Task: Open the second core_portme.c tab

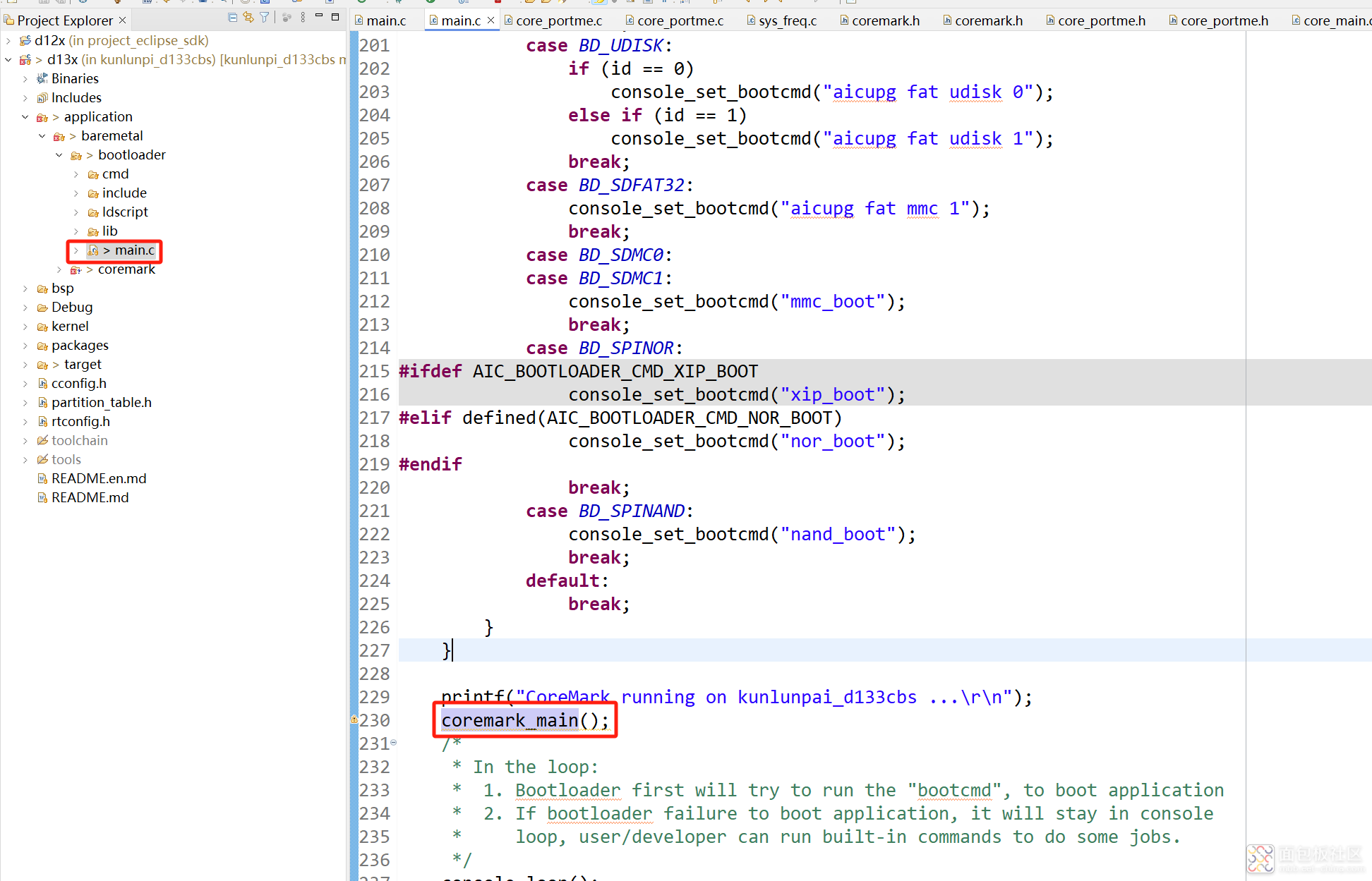Action: click(x=674, y=20)
